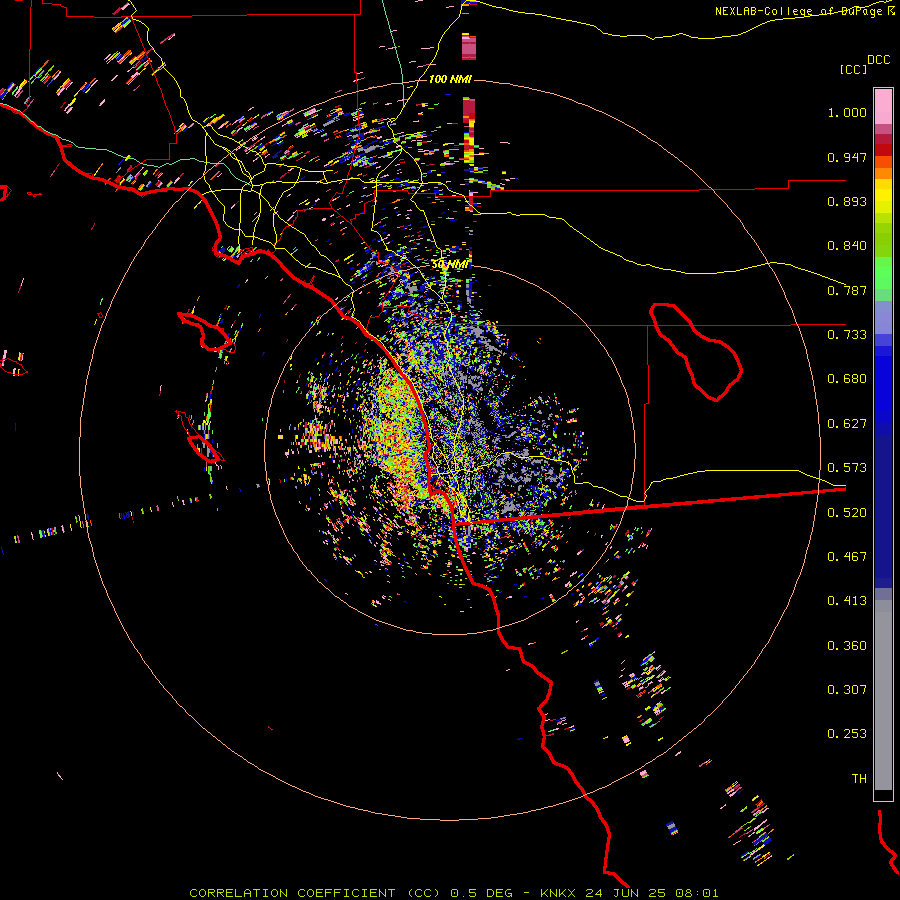Select the 0.947 scale value
Screen dimensions: 900x900
[847, 157]
